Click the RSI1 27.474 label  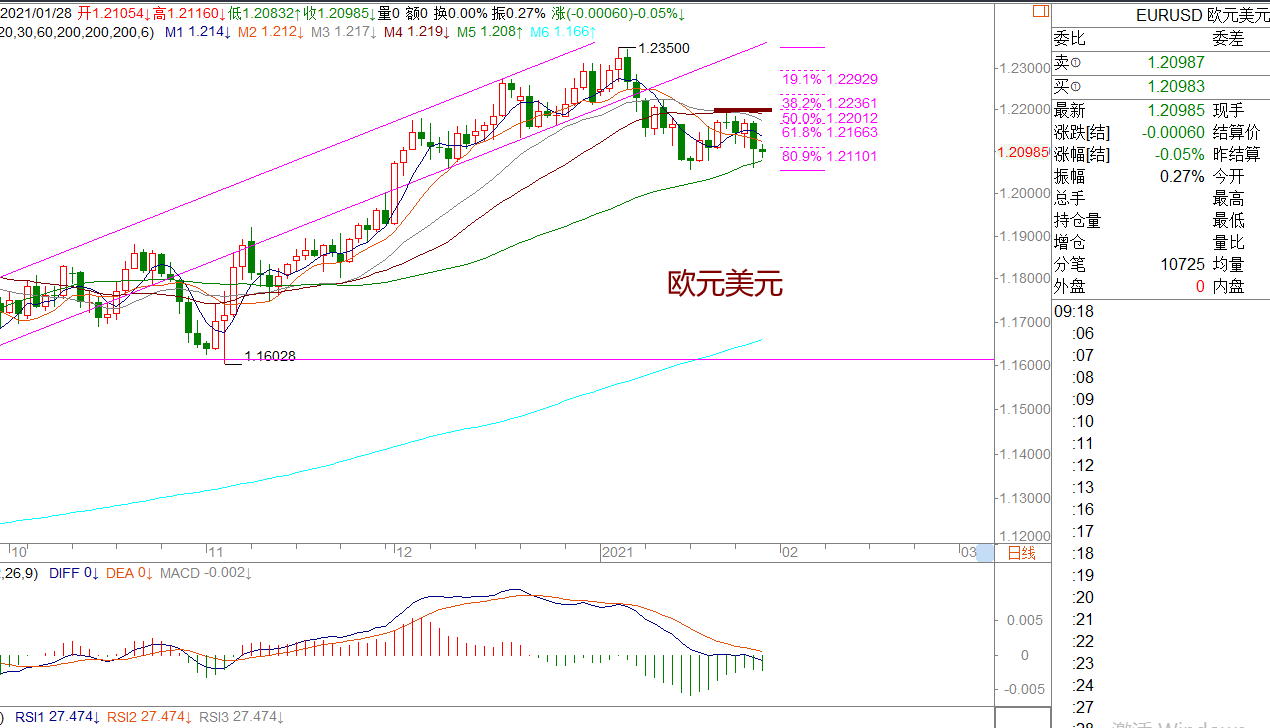pos(57,717)
